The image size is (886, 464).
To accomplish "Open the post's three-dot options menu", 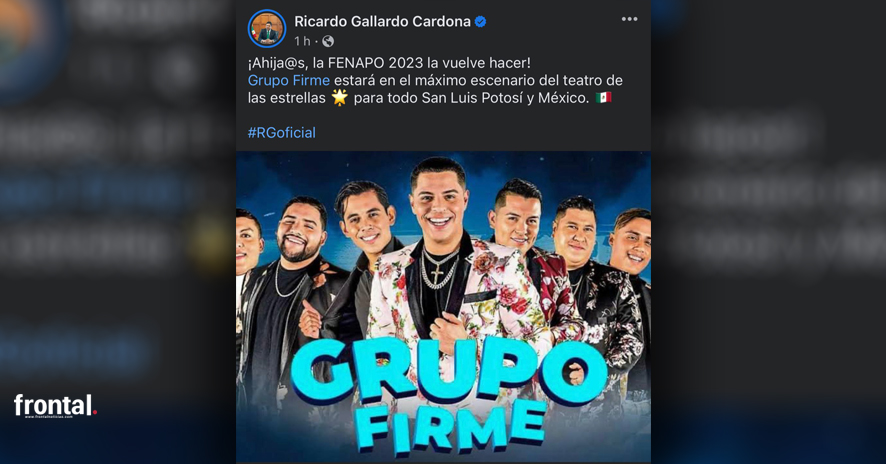I will (x=629, y=19).
